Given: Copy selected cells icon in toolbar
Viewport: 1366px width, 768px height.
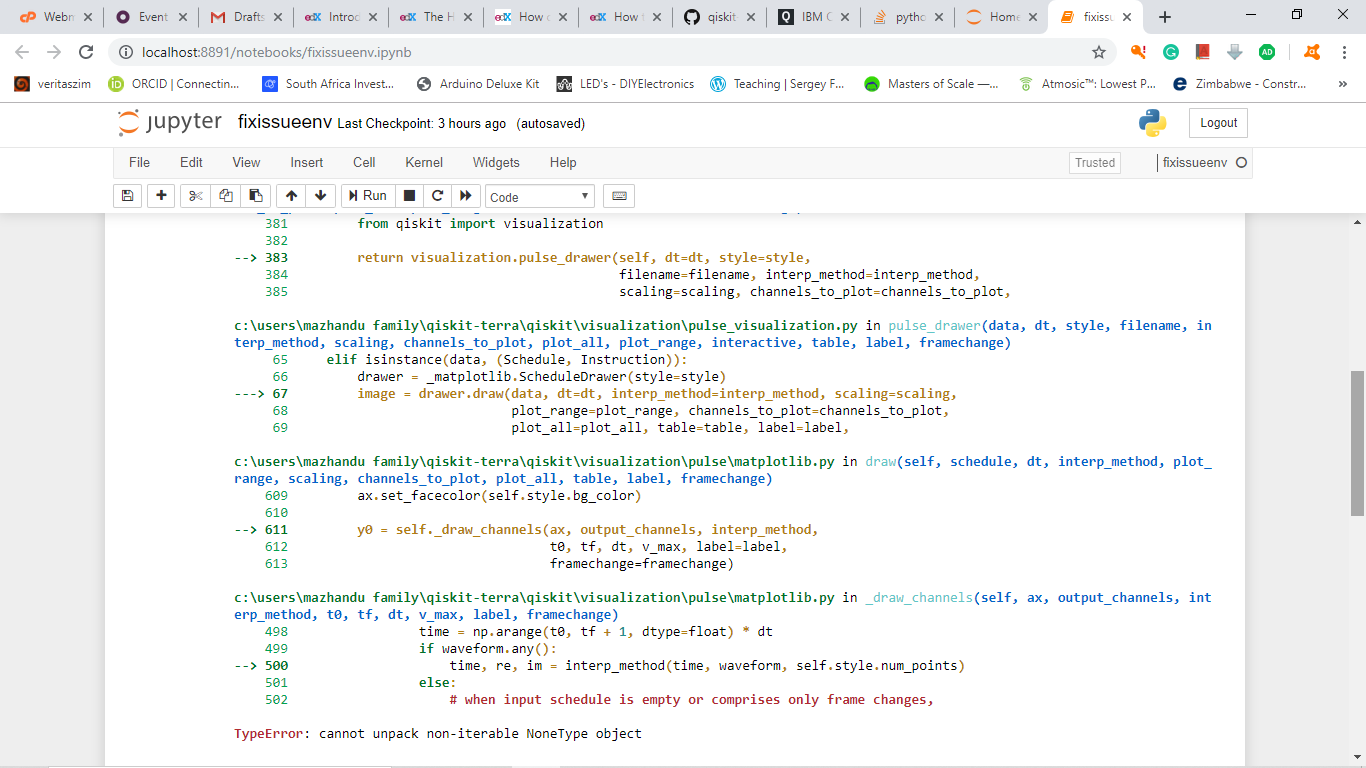Looking at the screenshot, I should tap(226, 196).
